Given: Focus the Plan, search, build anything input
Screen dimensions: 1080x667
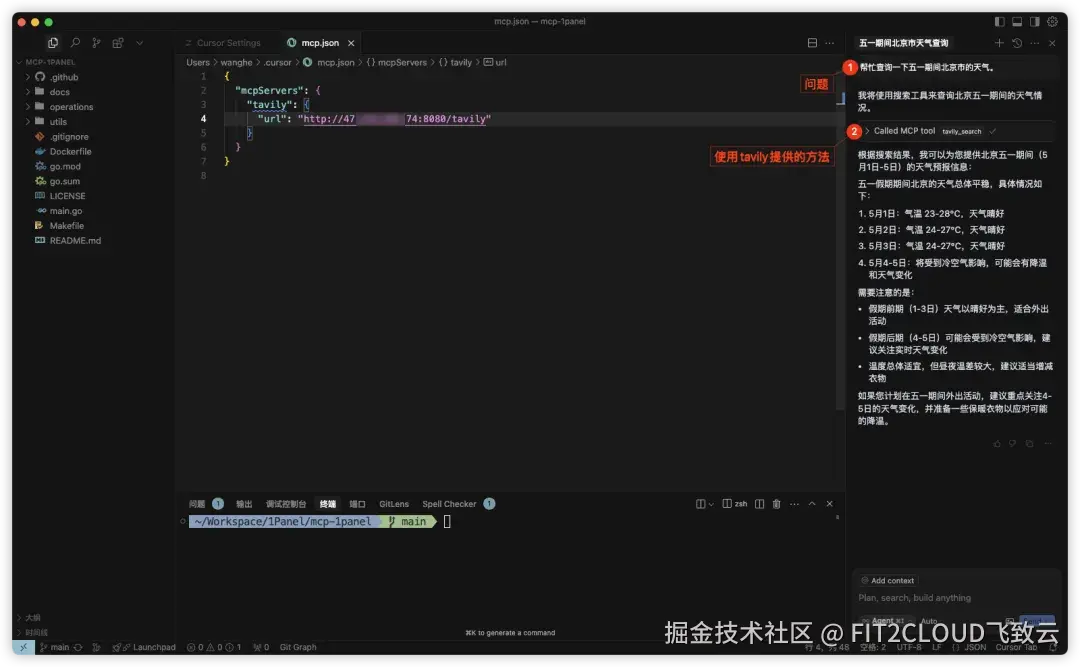Looking at the screenshot, I should 955,598.
